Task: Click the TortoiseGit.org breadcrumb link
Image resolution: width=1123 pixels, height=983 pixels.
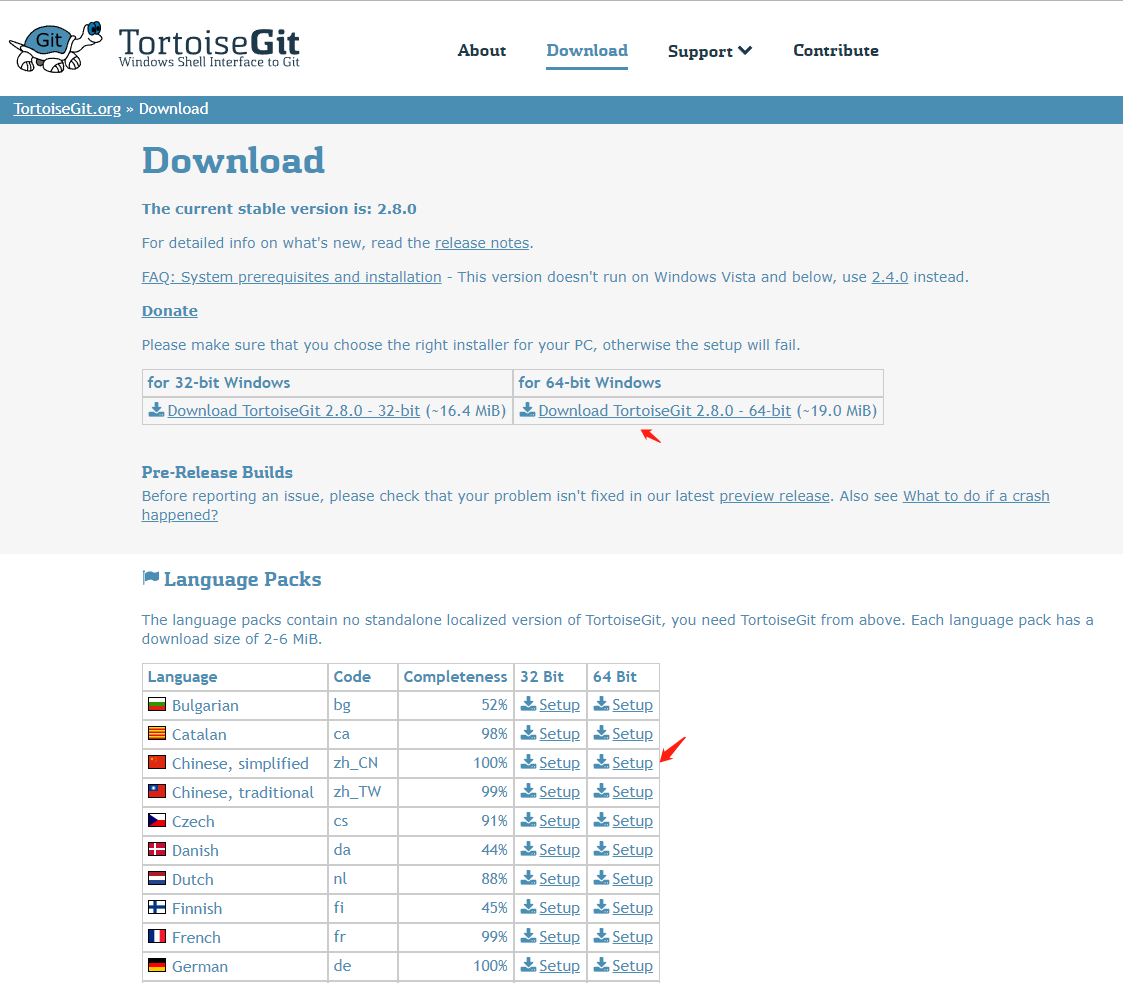Action: click(x=66, y=109)
